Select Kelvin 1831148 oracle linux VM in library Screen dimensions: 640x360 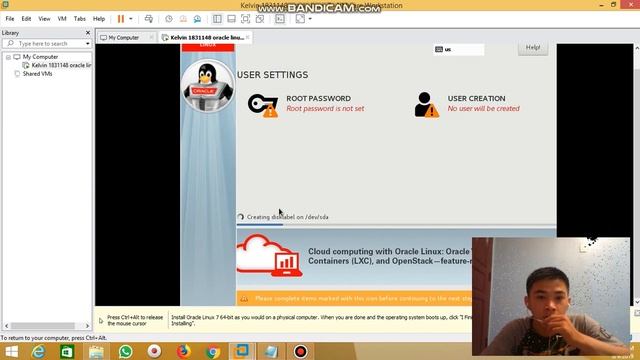point(61,65)
